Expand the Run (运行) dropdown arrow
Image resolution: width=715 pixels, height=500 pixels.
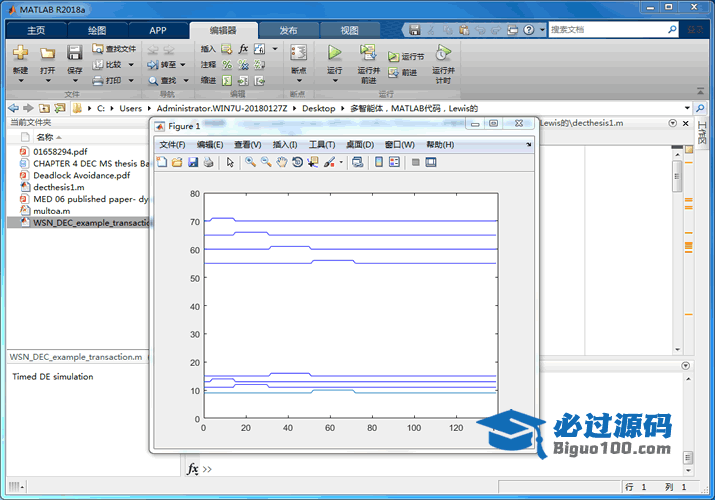335,81
